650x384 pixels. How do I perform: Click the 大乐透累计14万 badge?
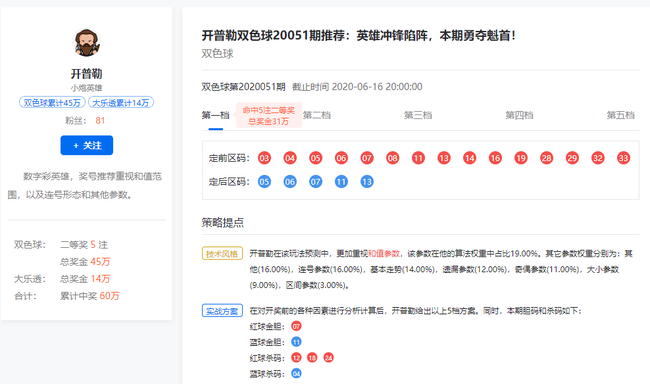[x=121, y=102]
